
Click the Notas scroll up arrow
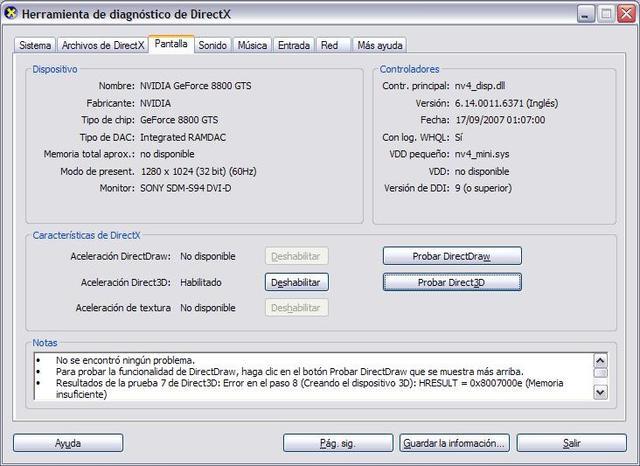(600, 360)
